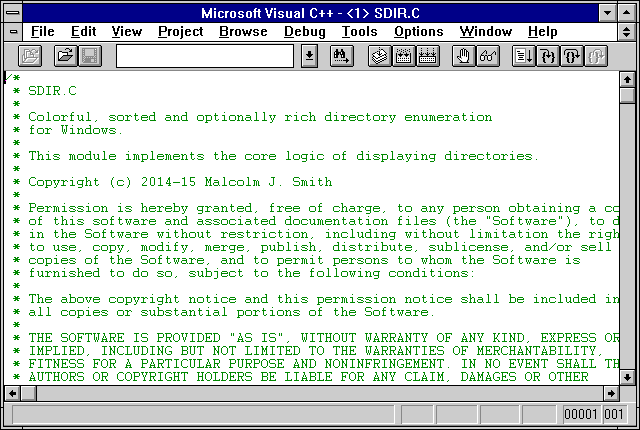Open the View menu

click(x=127, y=31)
